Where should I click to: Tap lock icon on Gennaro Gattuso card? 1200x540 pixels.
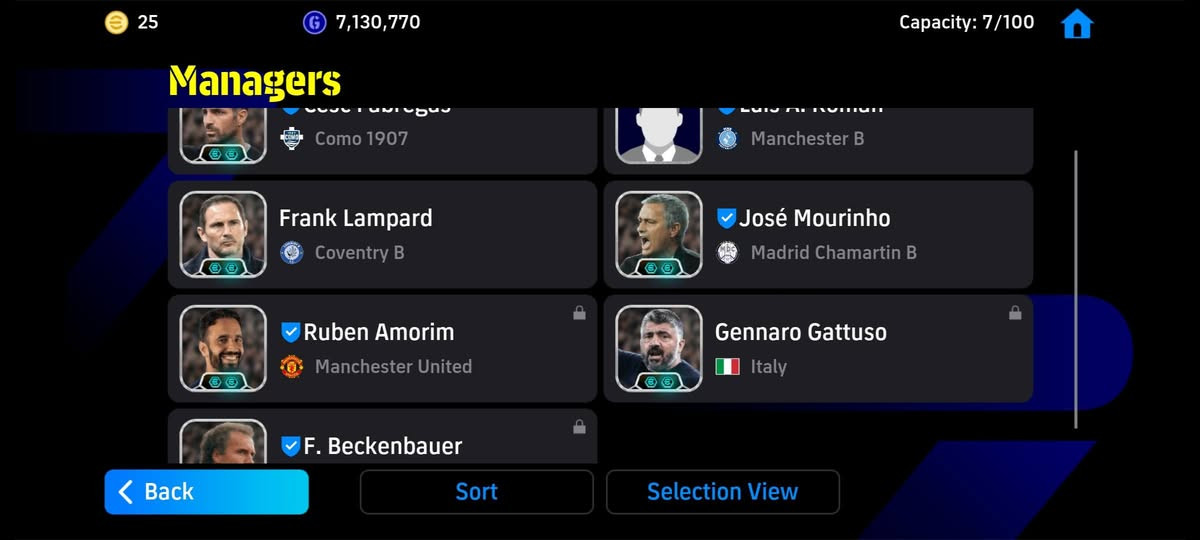tap(1015, 313)
